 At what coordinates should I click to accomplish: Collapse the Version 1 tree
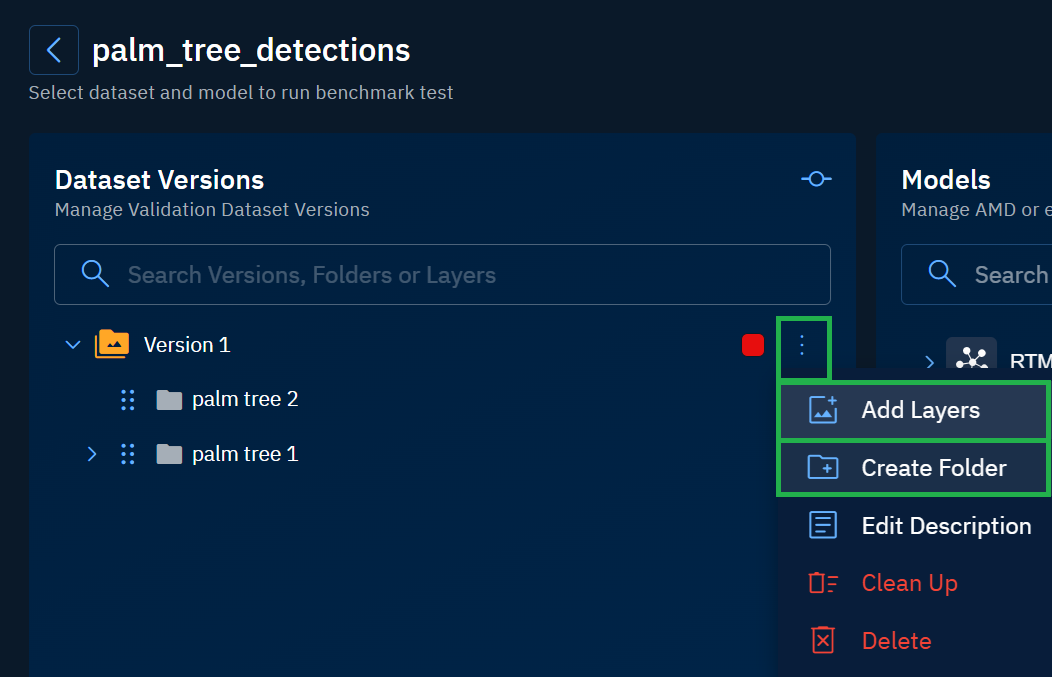pos(72,345)
